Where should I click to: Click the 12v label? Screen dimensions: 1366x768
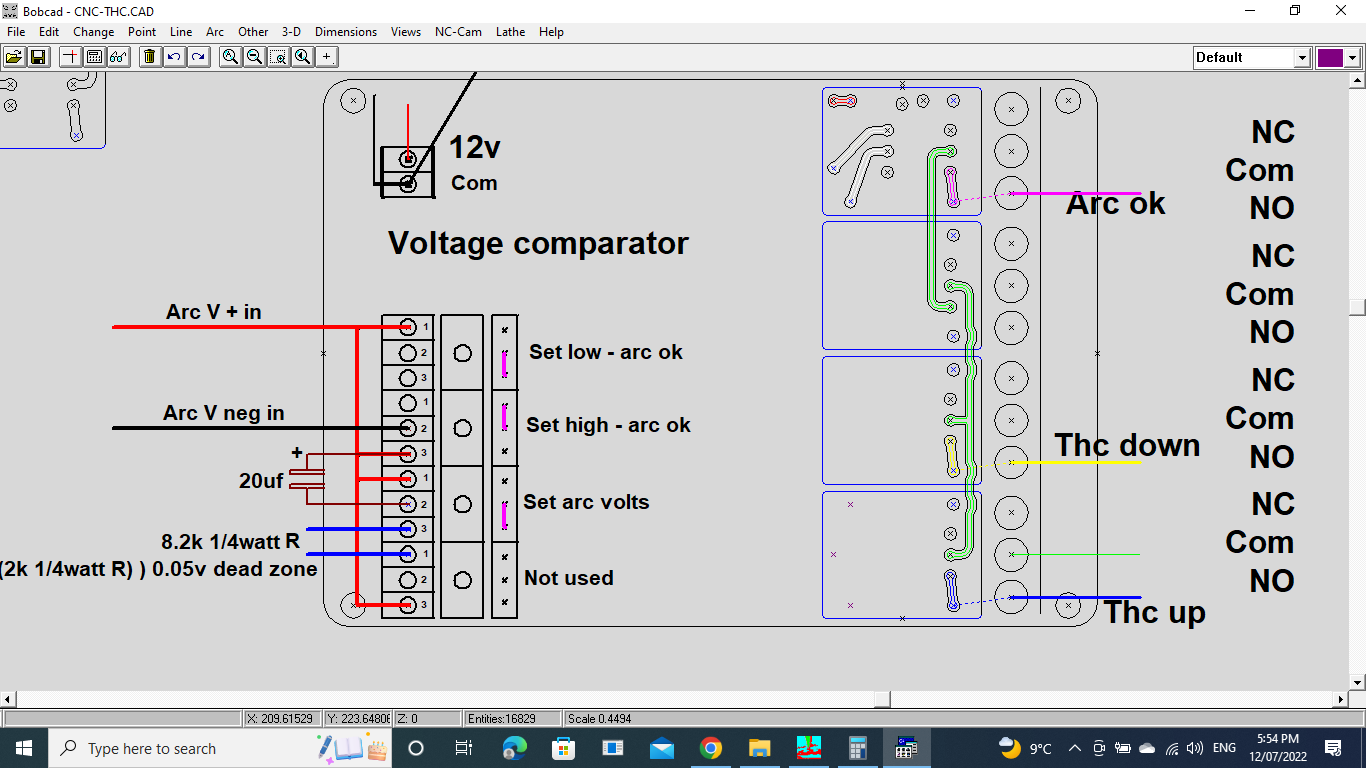pos(474,148)
